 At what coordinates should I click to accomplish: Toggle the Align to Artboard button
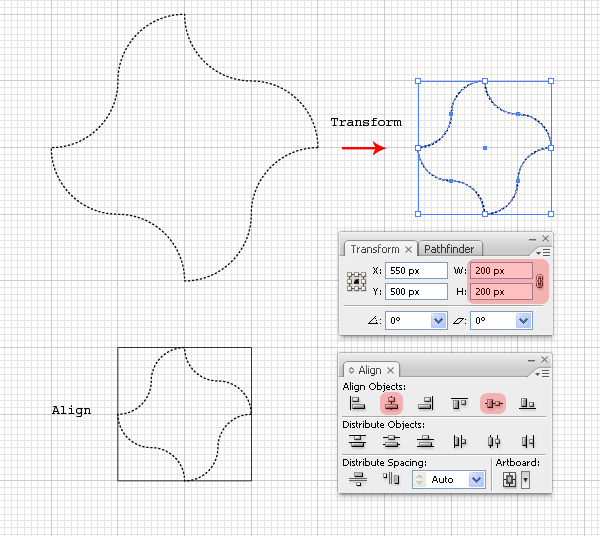tap(510, 480)
